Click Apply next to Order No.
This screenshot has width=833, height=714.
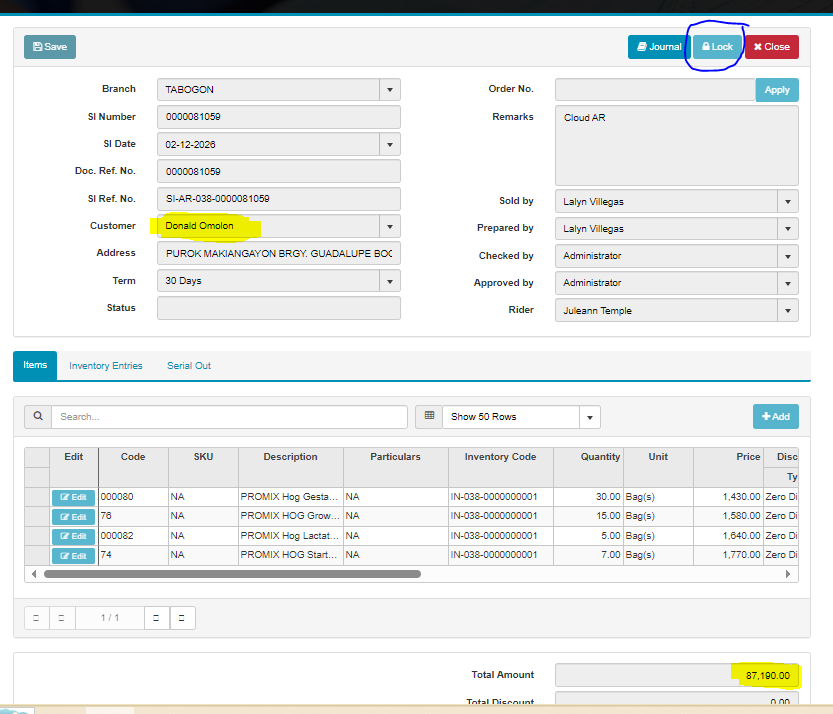point(777,90)
